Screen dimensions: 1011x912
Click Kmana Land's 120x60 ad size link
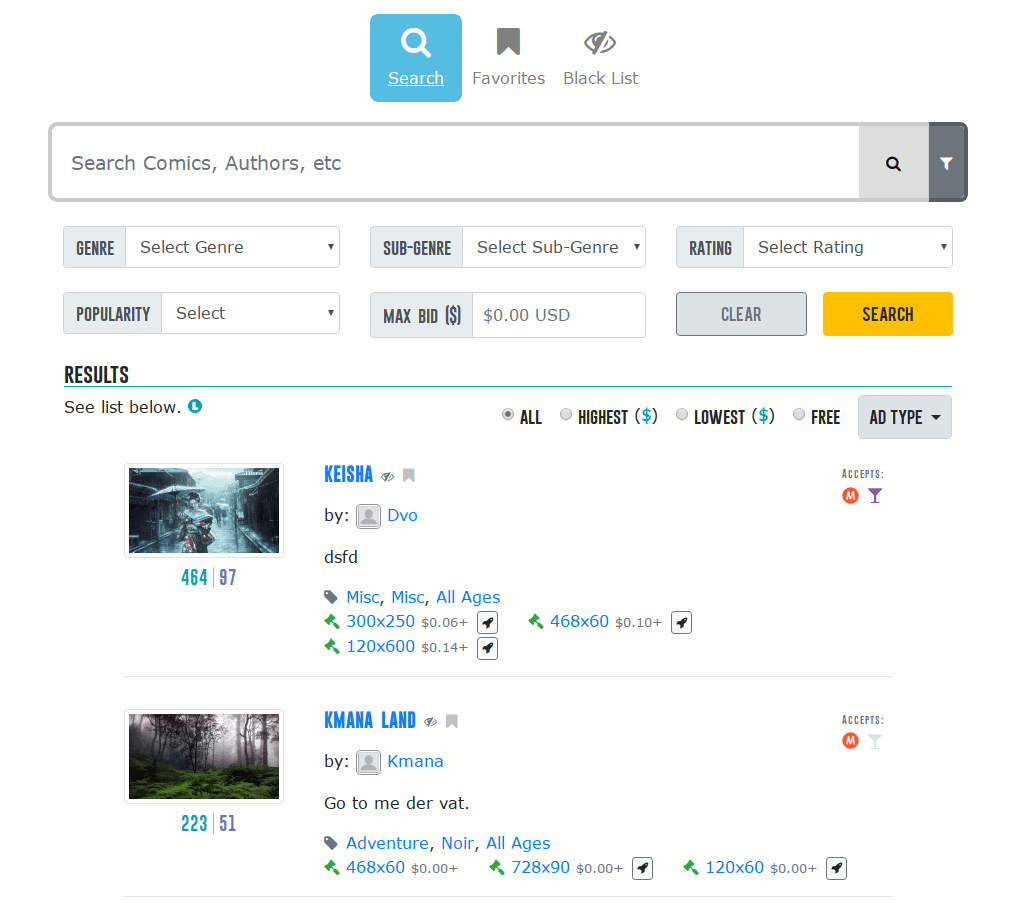(734, 867)
